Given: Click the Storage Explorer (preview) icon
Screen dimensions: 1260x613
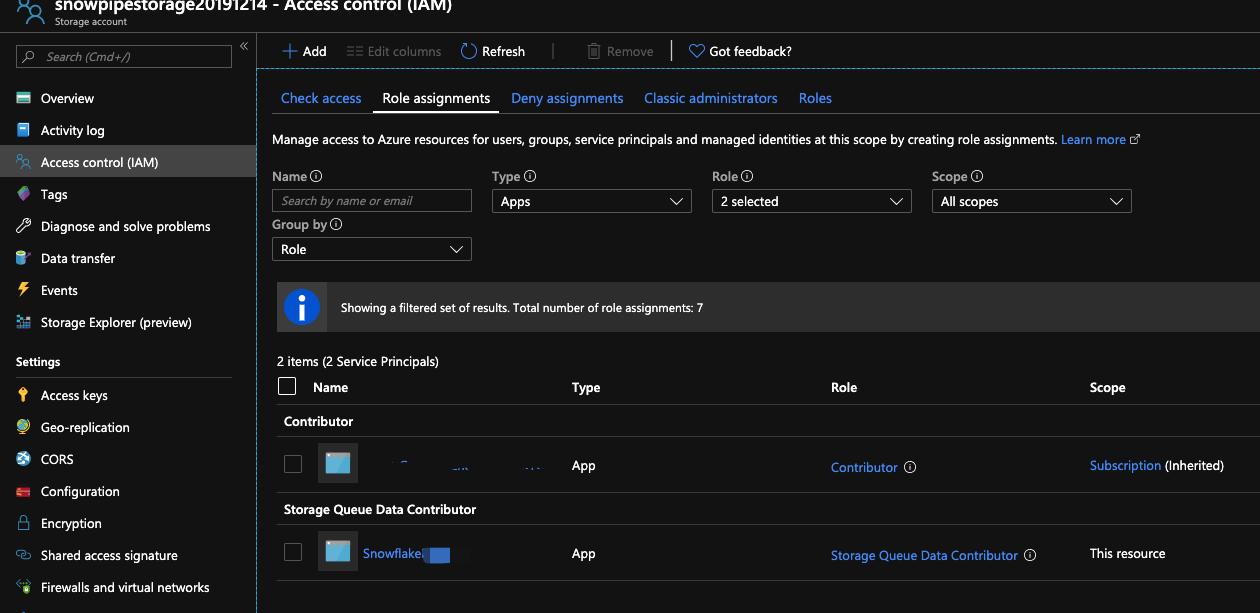Looking at the screenshot, I should 23,322.
